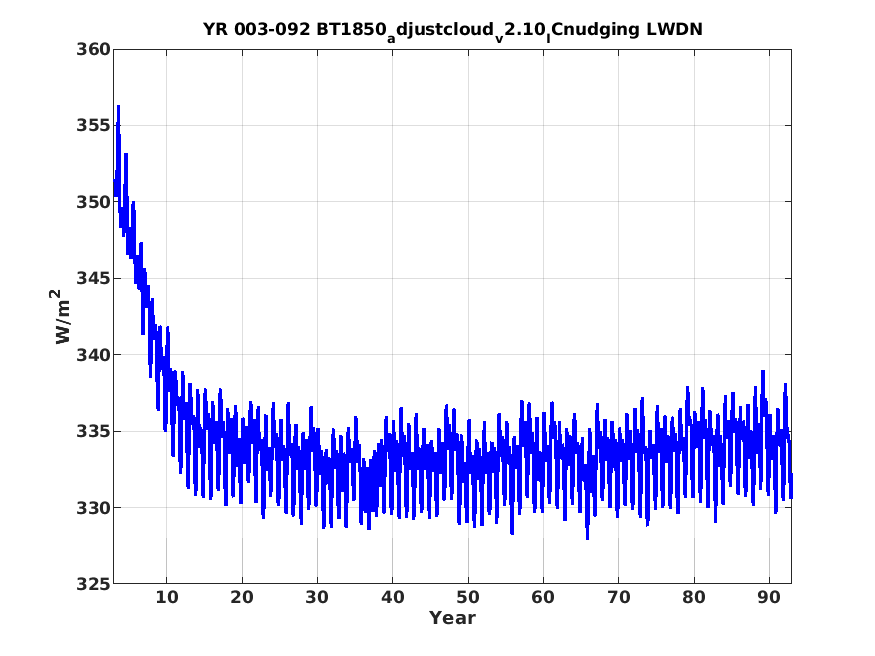Click x-axis tick label 10
The height and width of the screenshot is (656, 875).
[167, 597]
